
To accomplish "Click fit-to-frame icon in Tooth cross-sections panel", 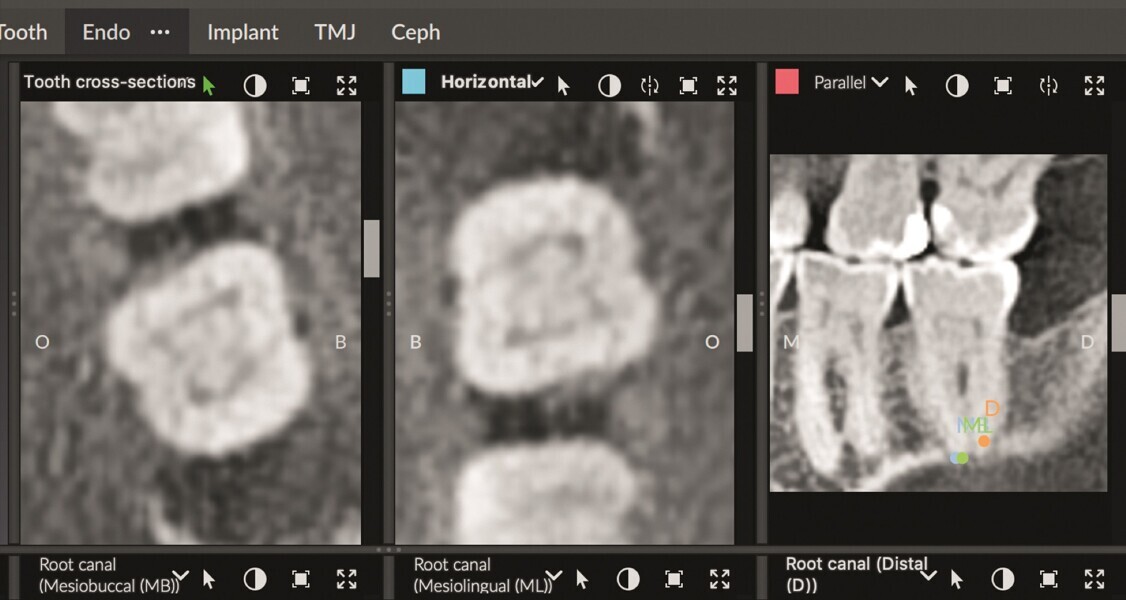I will coord(301,86).
